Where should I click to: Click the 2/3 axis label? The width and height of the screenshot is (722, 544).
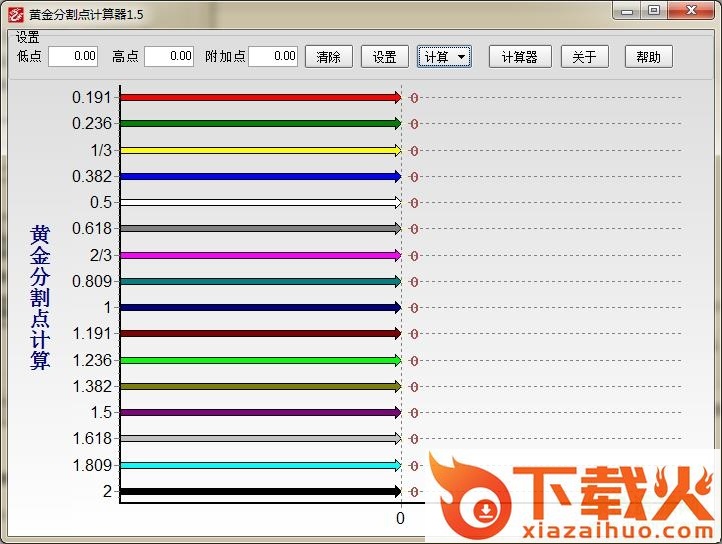pos(101,255)
